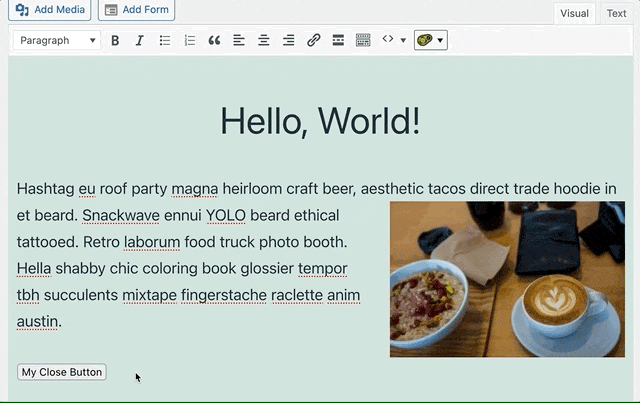Click the Hello, World! heading
This screenshot has width=640, height=403.
320,121
